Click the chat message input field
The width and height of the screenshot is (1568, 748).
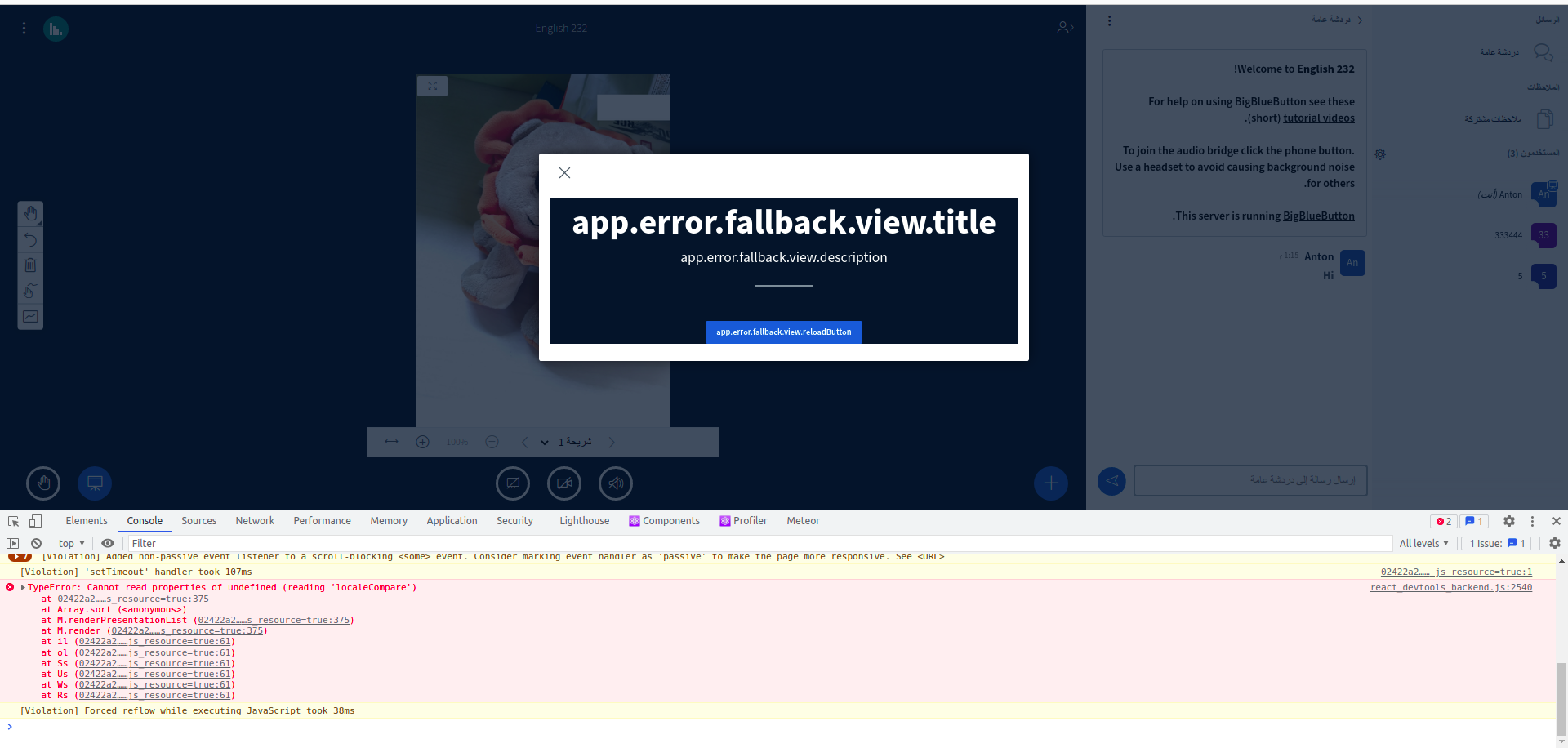(1250, 481)
